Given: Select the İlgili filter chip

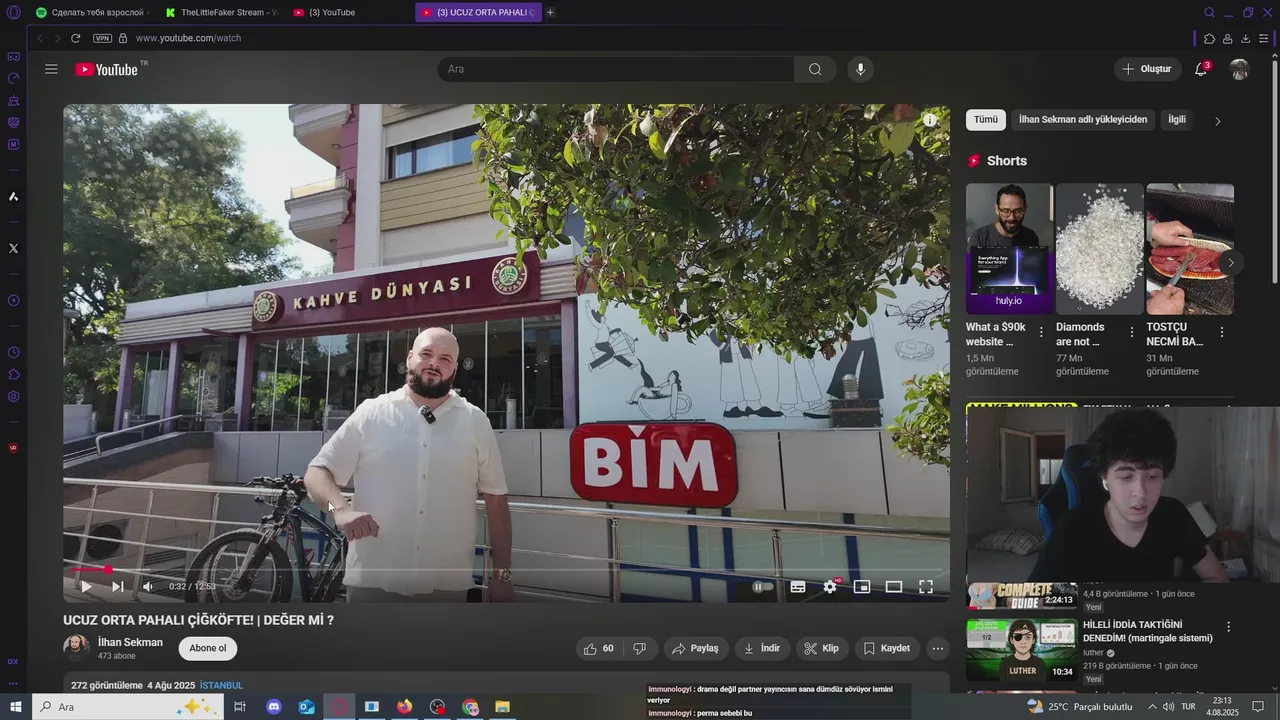Looking at the screenshot, I should (x=1177, y=120).
